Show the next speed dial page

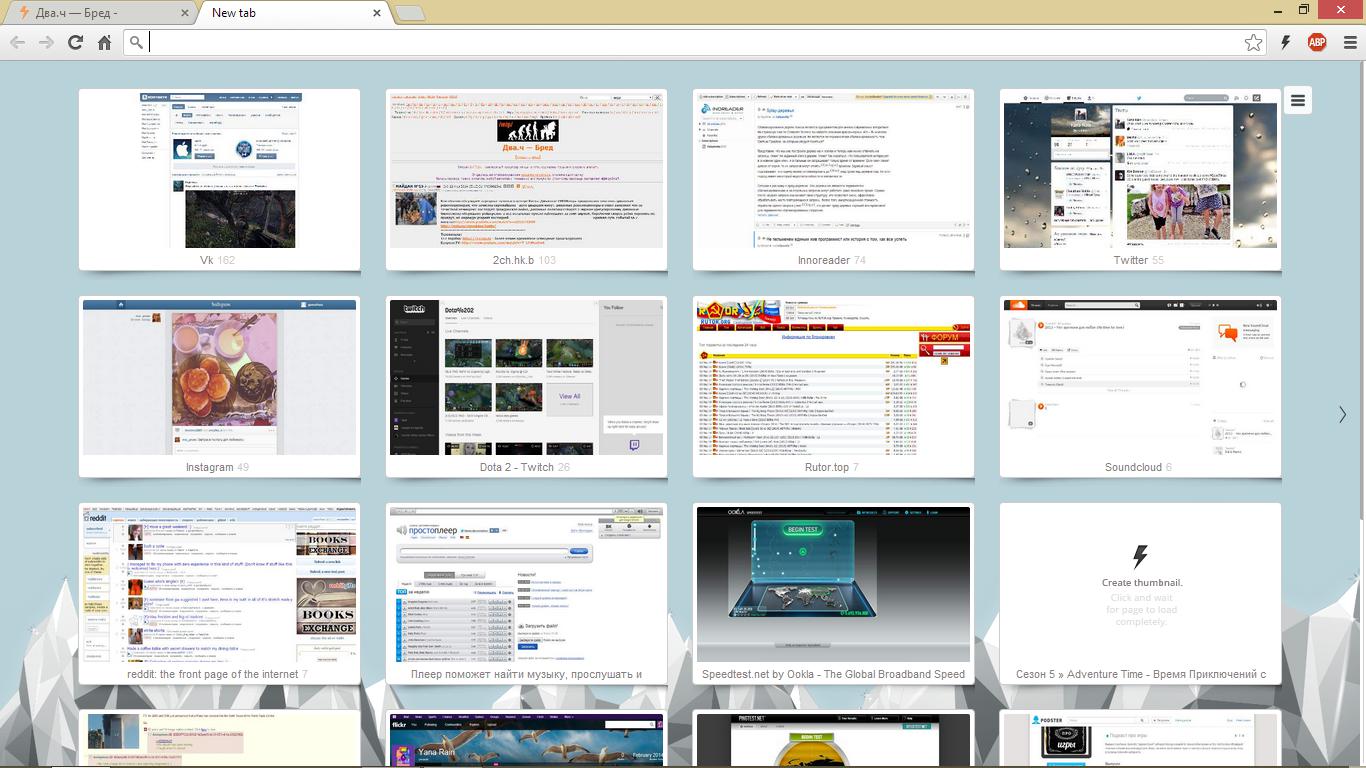click(x=1342, y=414)
